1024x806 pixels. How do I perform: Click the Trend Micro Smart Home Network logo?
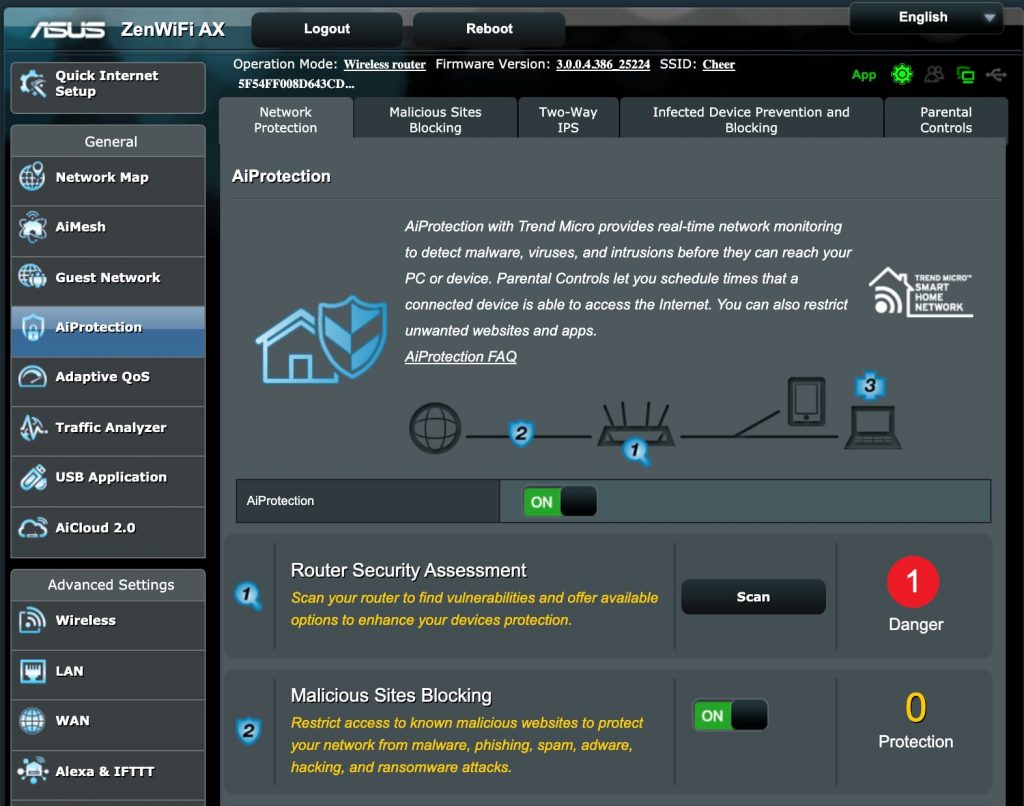pyautogui.click(x=921, y=292)
